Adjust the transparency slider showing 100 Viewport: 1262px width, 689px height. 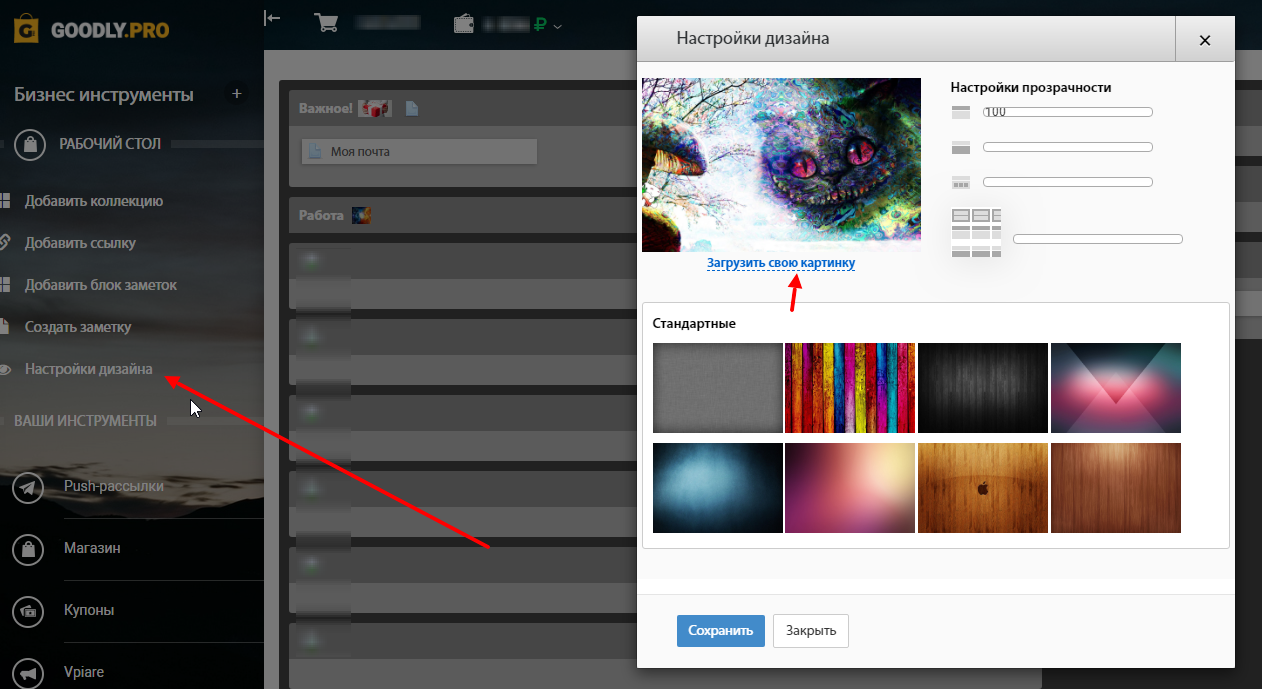pyautogui.click(x=1068, y=112)
